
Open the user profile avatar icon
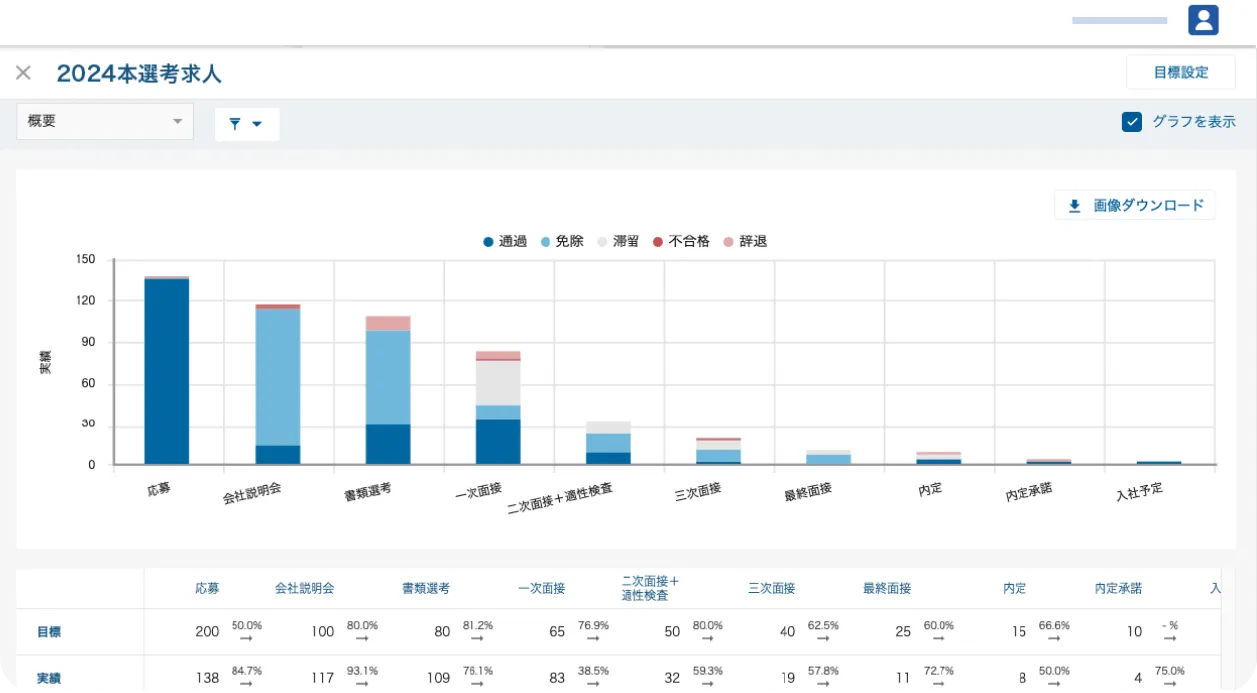(1203, 20)
